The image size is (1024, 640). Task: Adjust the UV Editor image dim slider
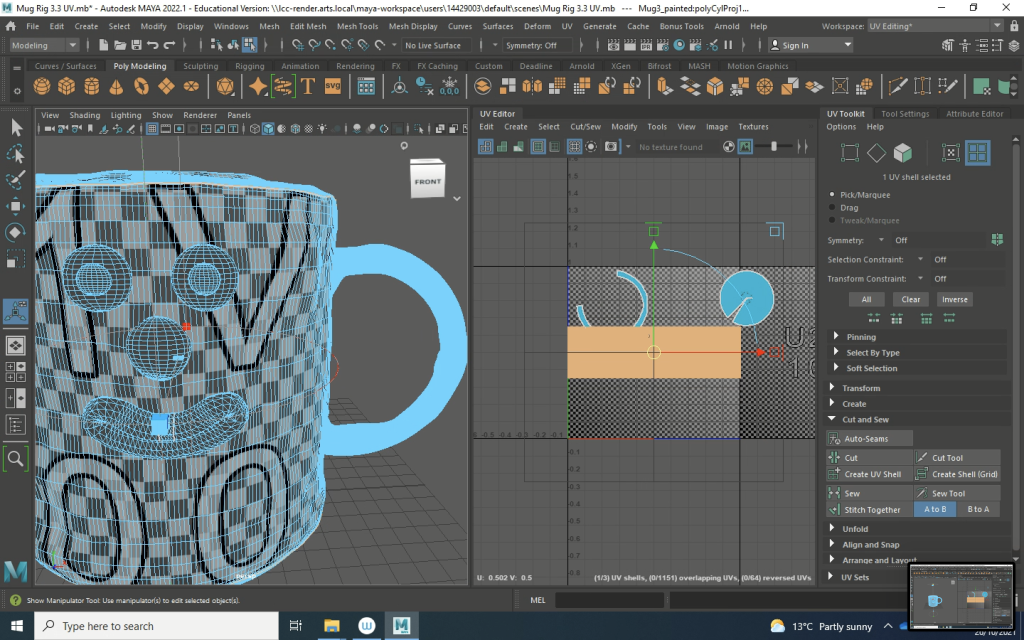point(774,147)
